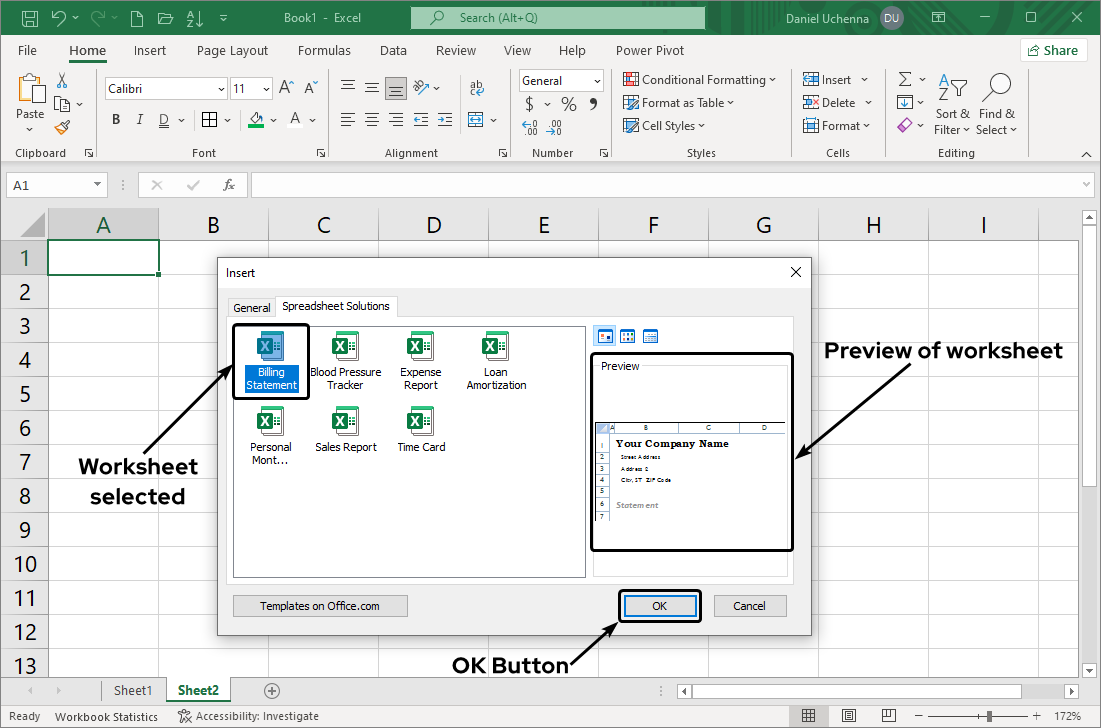Open the Formulas ribbon tab
Screen dimensions: 1101x728
click(x=324, y=50)
